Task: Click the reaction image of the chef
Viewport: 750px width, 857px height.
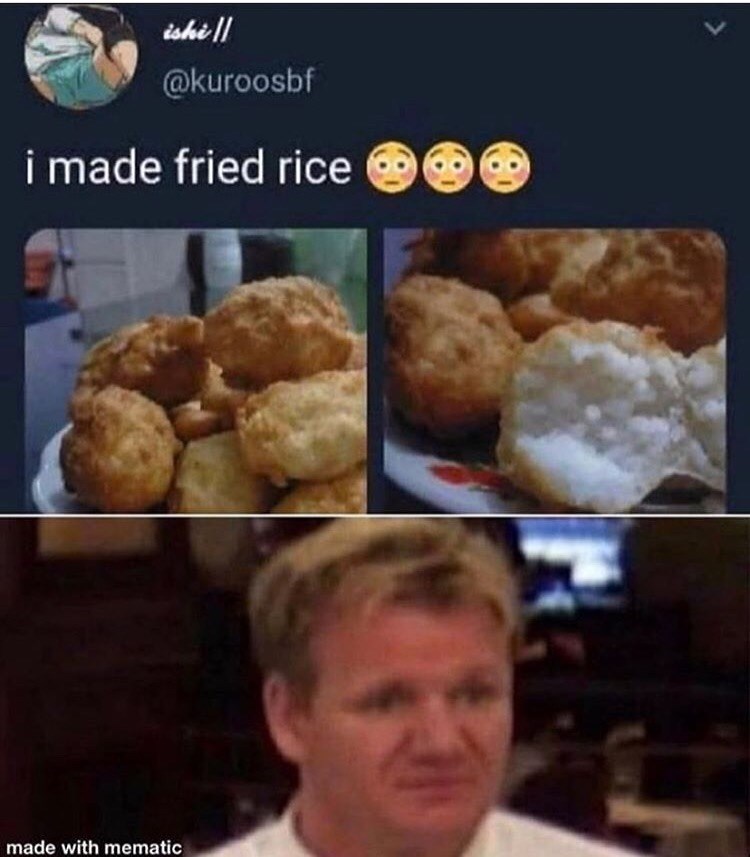Action: click(x=375, y=686)
